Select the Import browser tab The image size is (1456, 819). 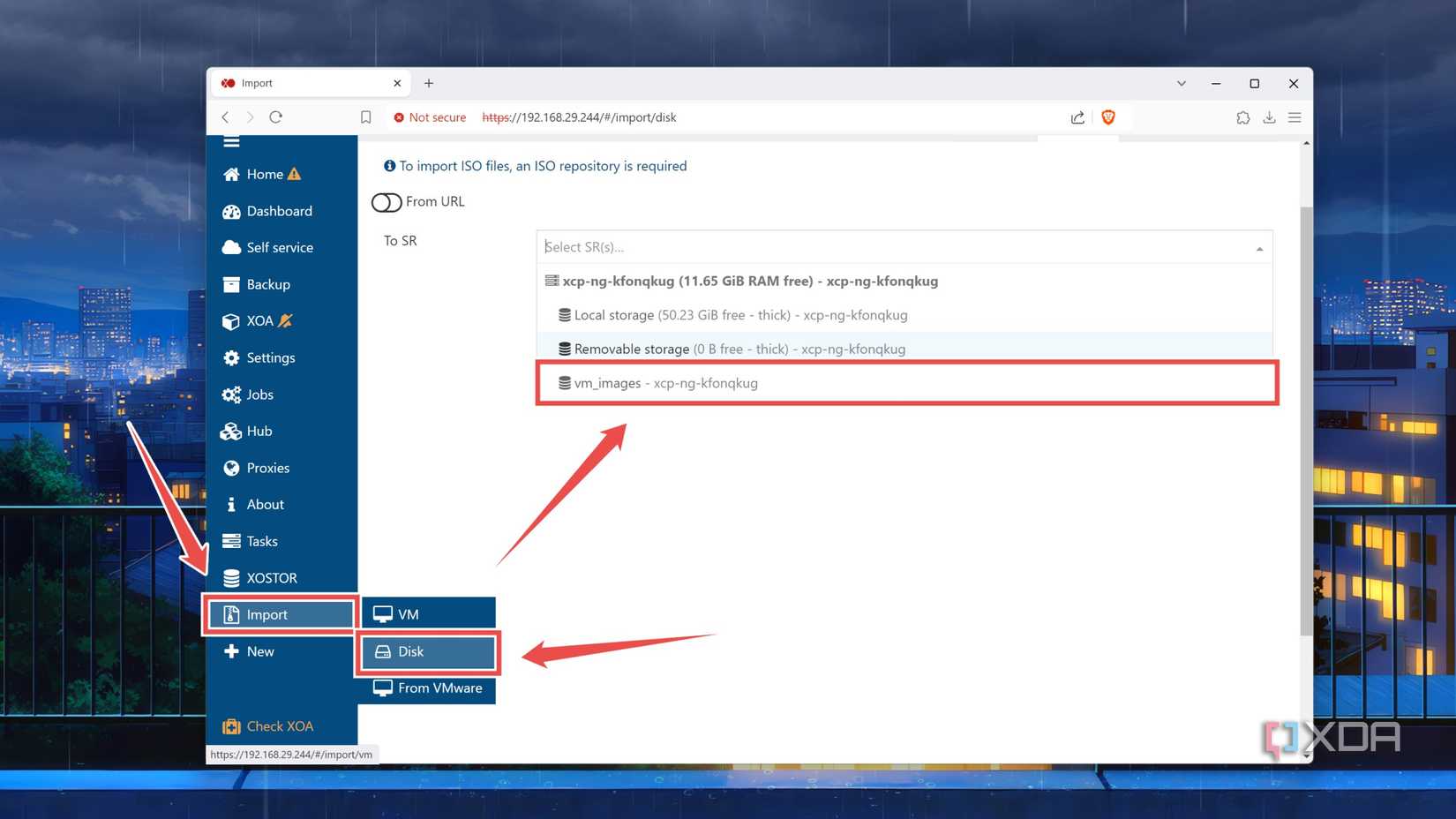[311, 83]
